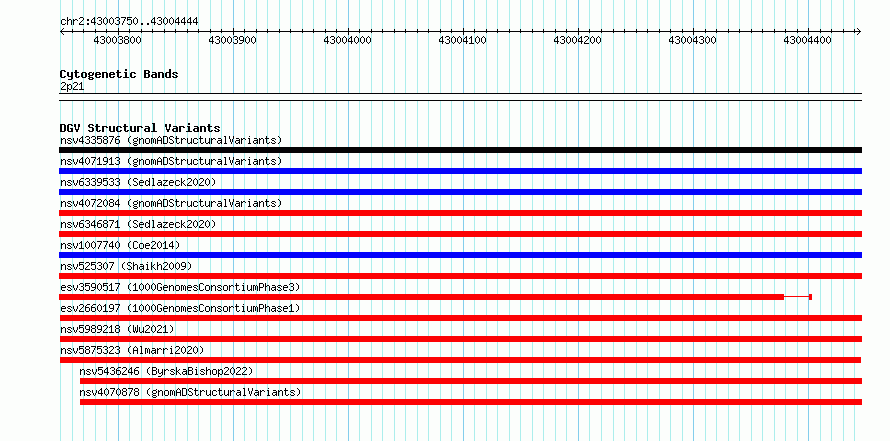Screen dimensions: 890x441
Task: Select the red nsv5436246 variant bar
Action: [x=471, y=381]
